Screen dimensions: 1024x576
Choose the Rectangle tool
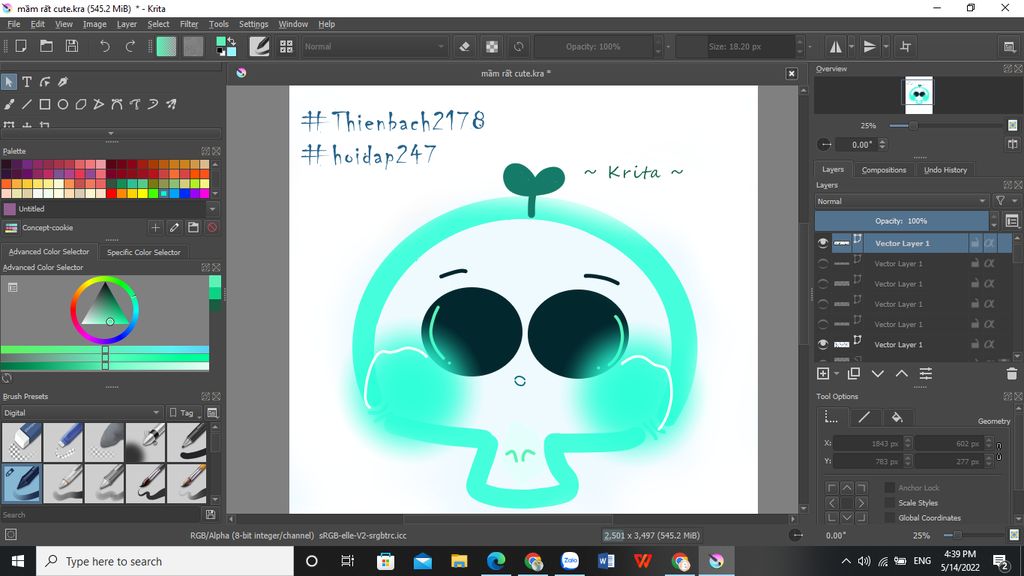(x=45, y=104)
